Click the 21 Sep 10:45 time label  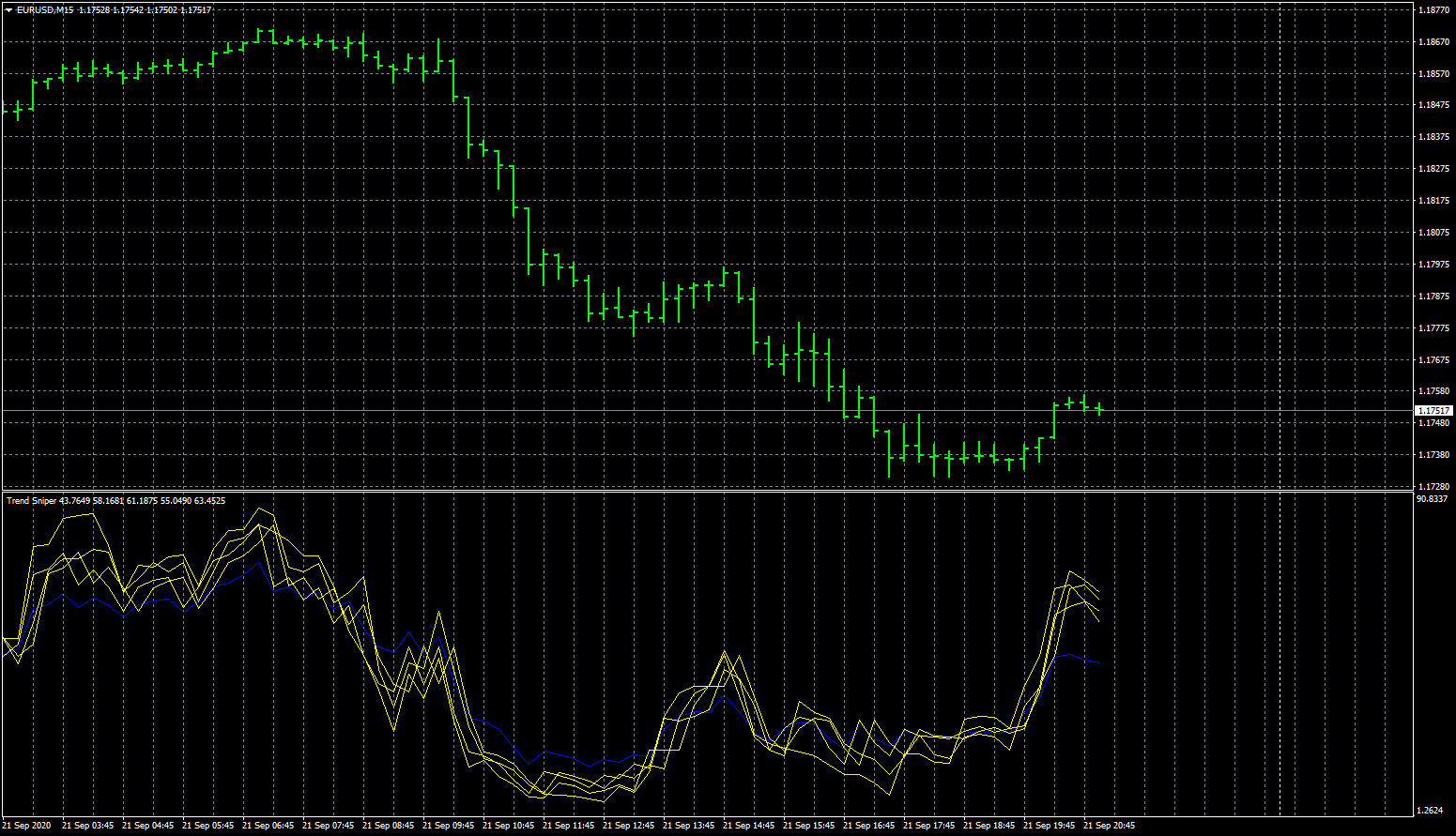pyautogui.click(x=508, y=826)
